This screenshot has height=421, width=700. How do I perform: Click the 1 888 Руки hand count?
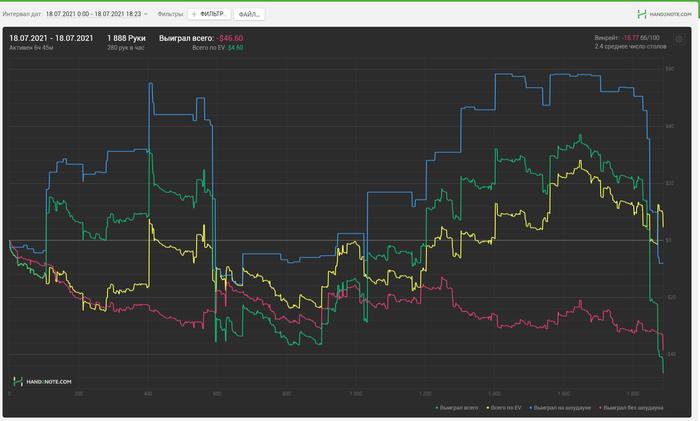(x=126, y=38)
